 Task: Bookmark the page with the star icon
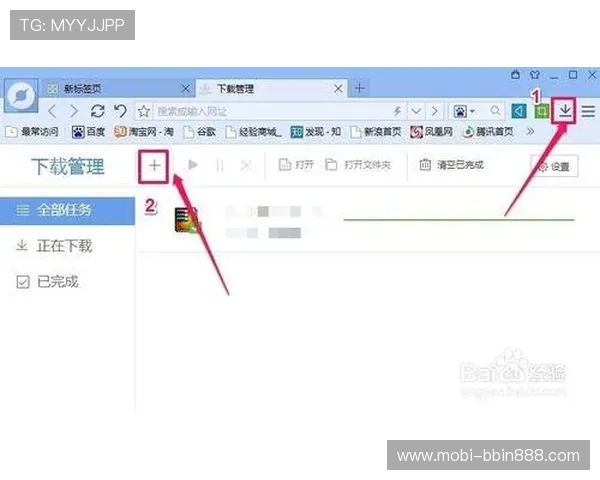(x=144, y=112)
